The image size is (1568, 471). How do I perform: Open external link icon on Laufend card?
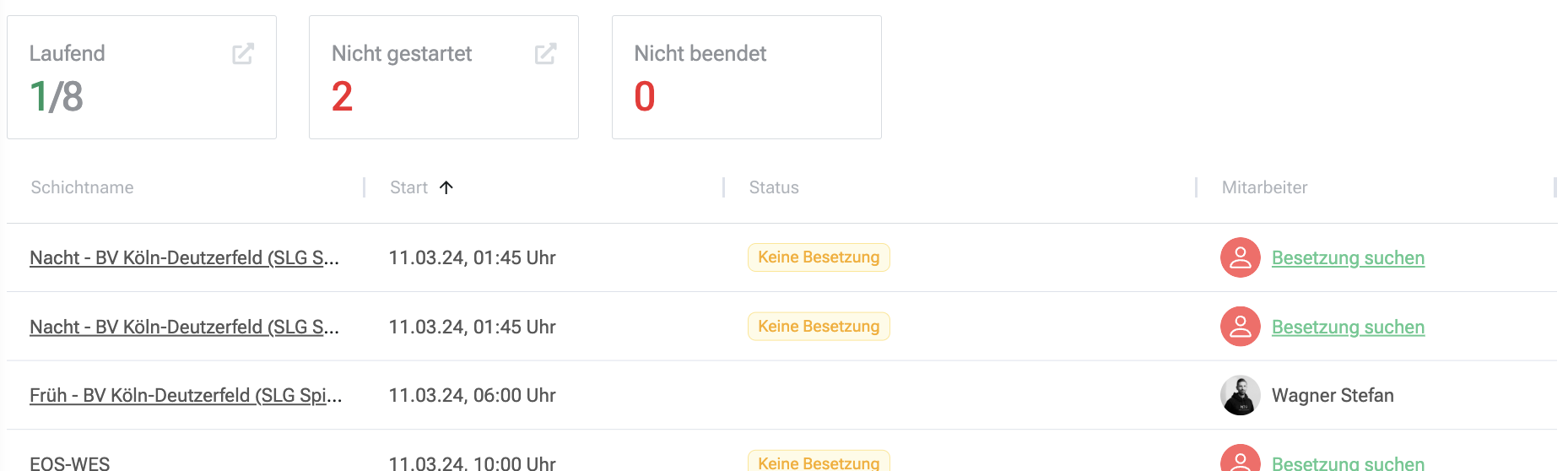coord(243,54)
